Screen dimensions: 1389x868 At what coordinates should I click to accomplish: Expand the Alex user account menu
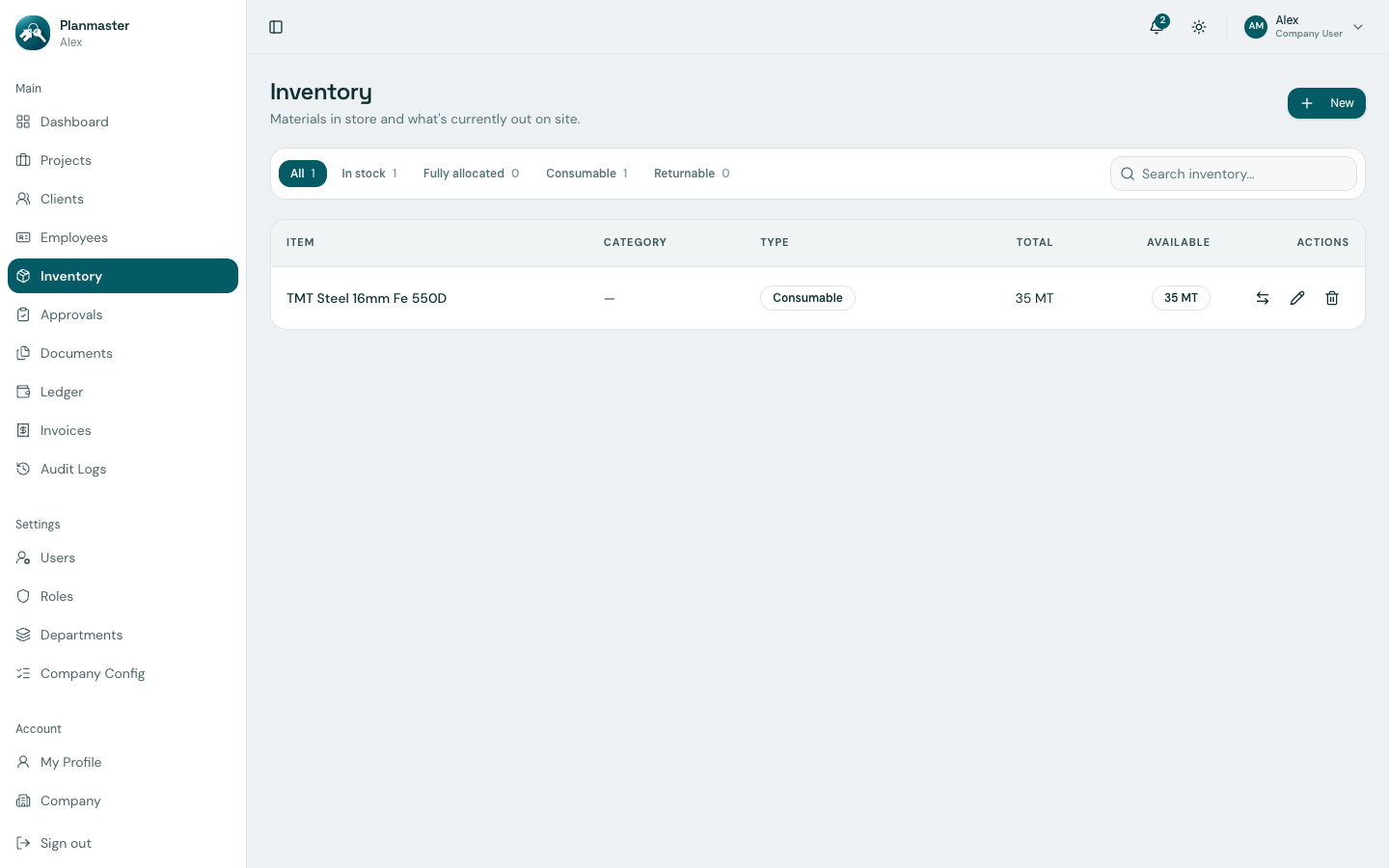[x=1304, y=27]
